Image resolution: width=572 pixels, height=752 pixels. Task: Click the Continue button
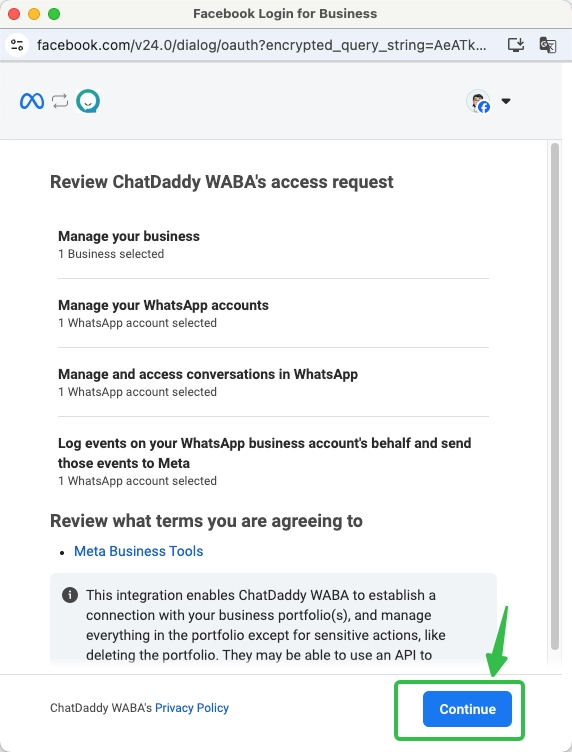tap(467, 709)
